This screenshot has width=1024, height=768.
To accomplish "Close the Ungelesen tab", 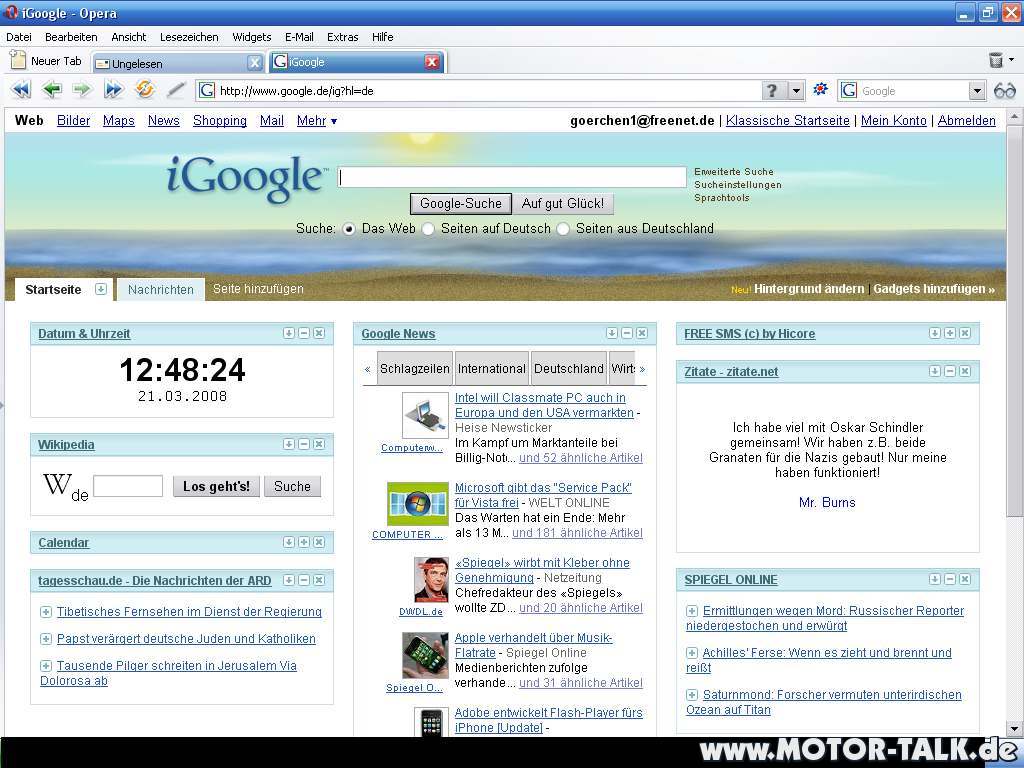I will [255, 63].
